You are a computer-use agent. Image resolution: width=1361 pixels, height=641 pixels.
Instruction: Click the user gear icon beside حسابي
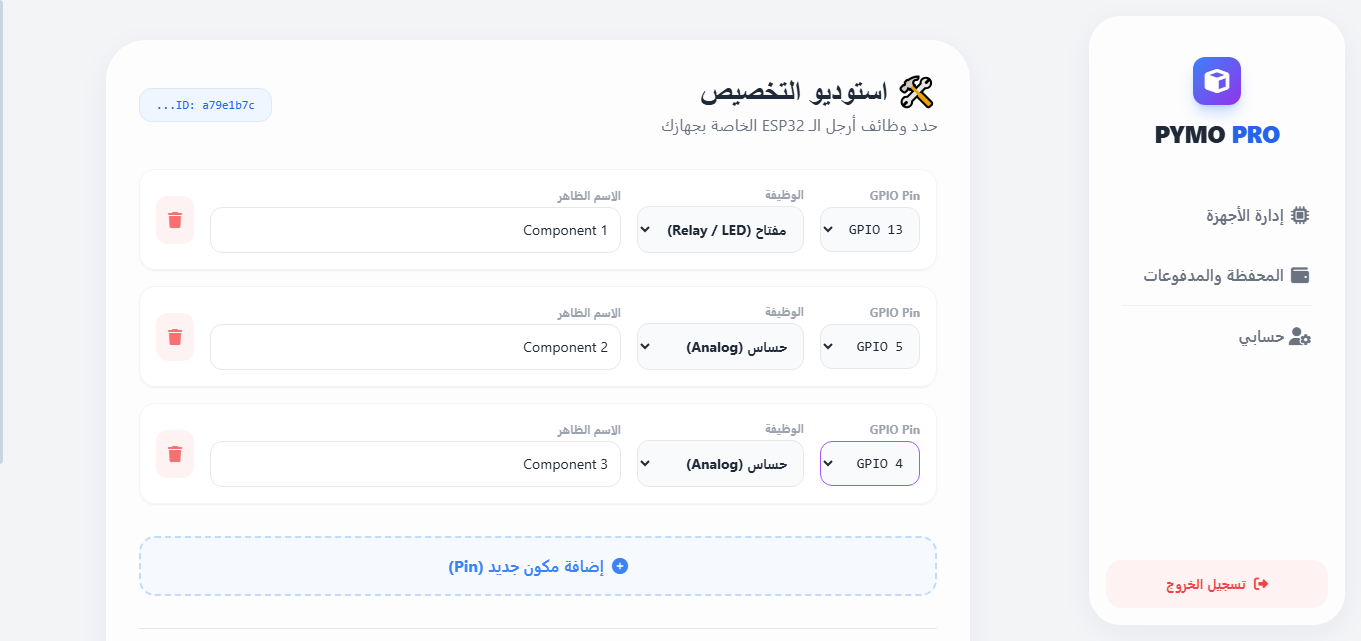coord(1300,337)
